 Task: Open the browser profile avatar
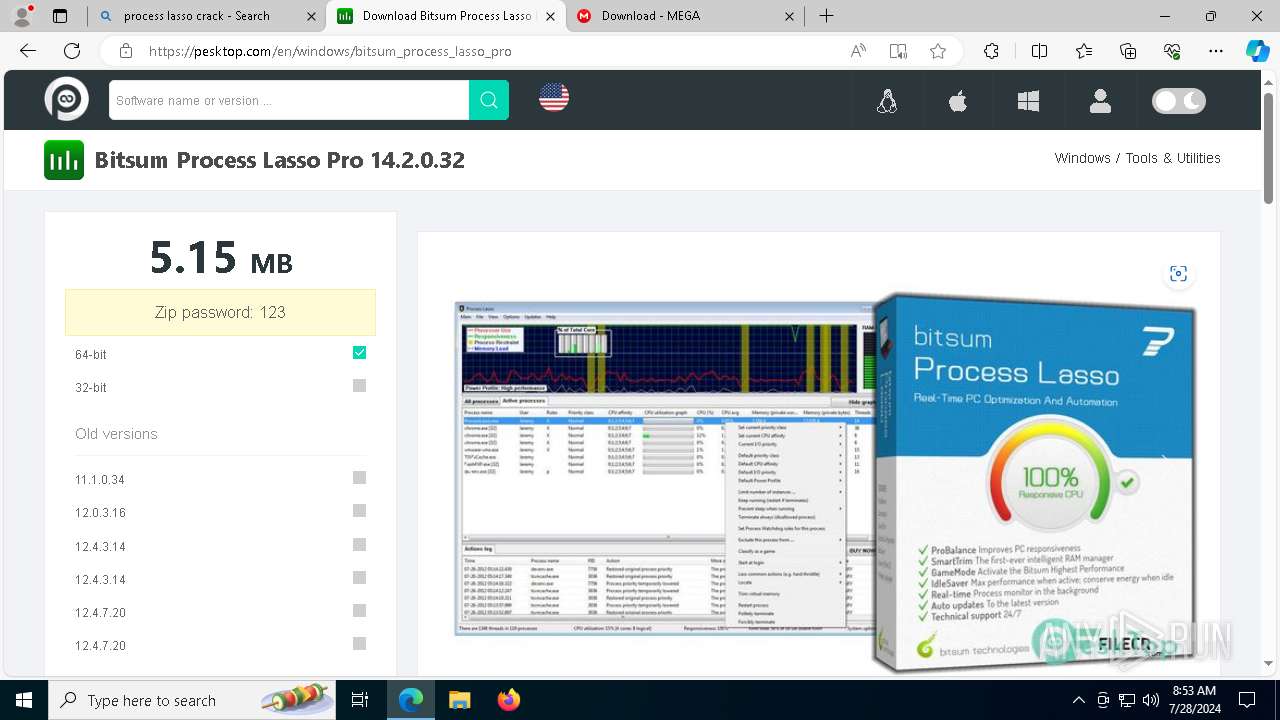point(22,16)
